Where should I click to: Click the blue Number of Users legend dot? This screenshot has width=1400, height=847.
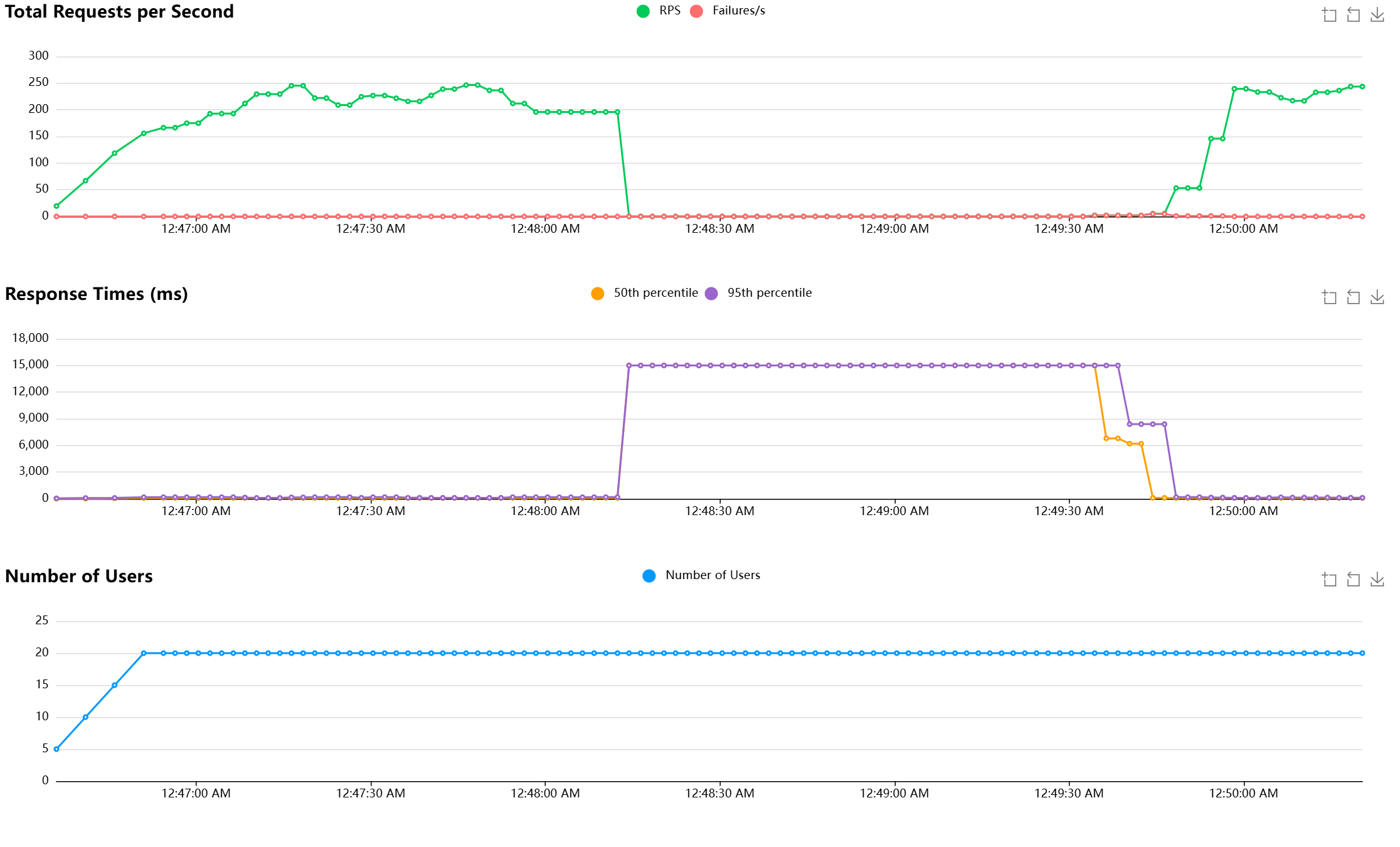pyautogui.click(x=649, y=576)
